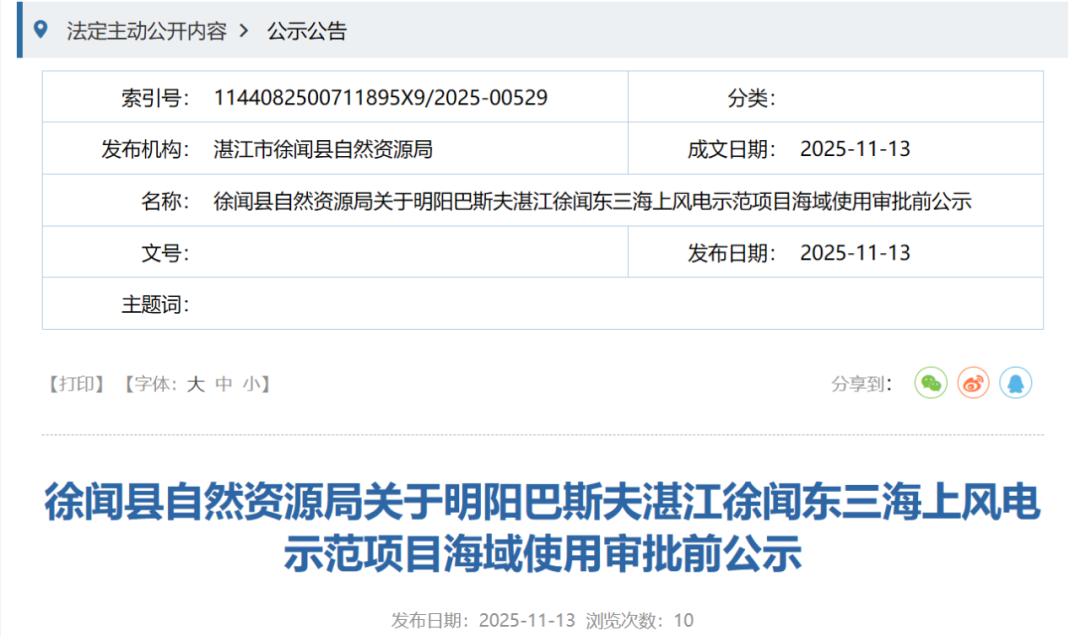Click the publisher 湛江市徐闻县自然资源局
1080x636 pixels.
pos(323,150)
